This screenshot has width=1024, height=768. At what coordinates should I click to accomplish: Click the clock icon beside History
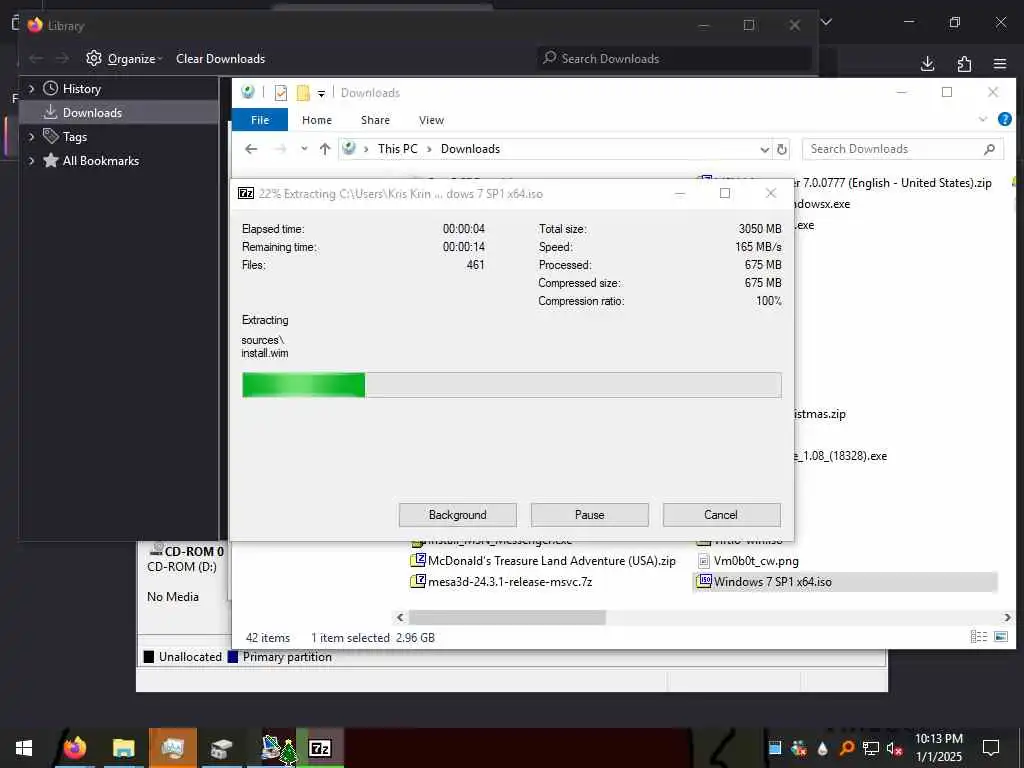click(50, 88)
